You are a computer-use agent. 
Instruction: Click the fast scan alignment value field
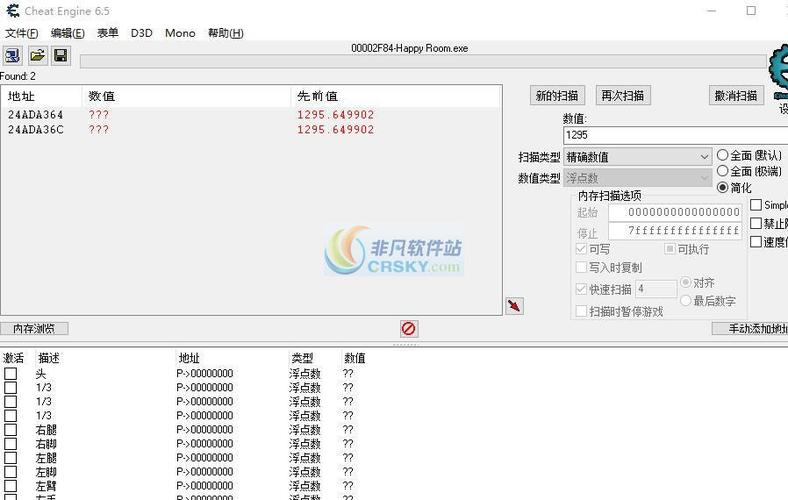coord(656,288)
